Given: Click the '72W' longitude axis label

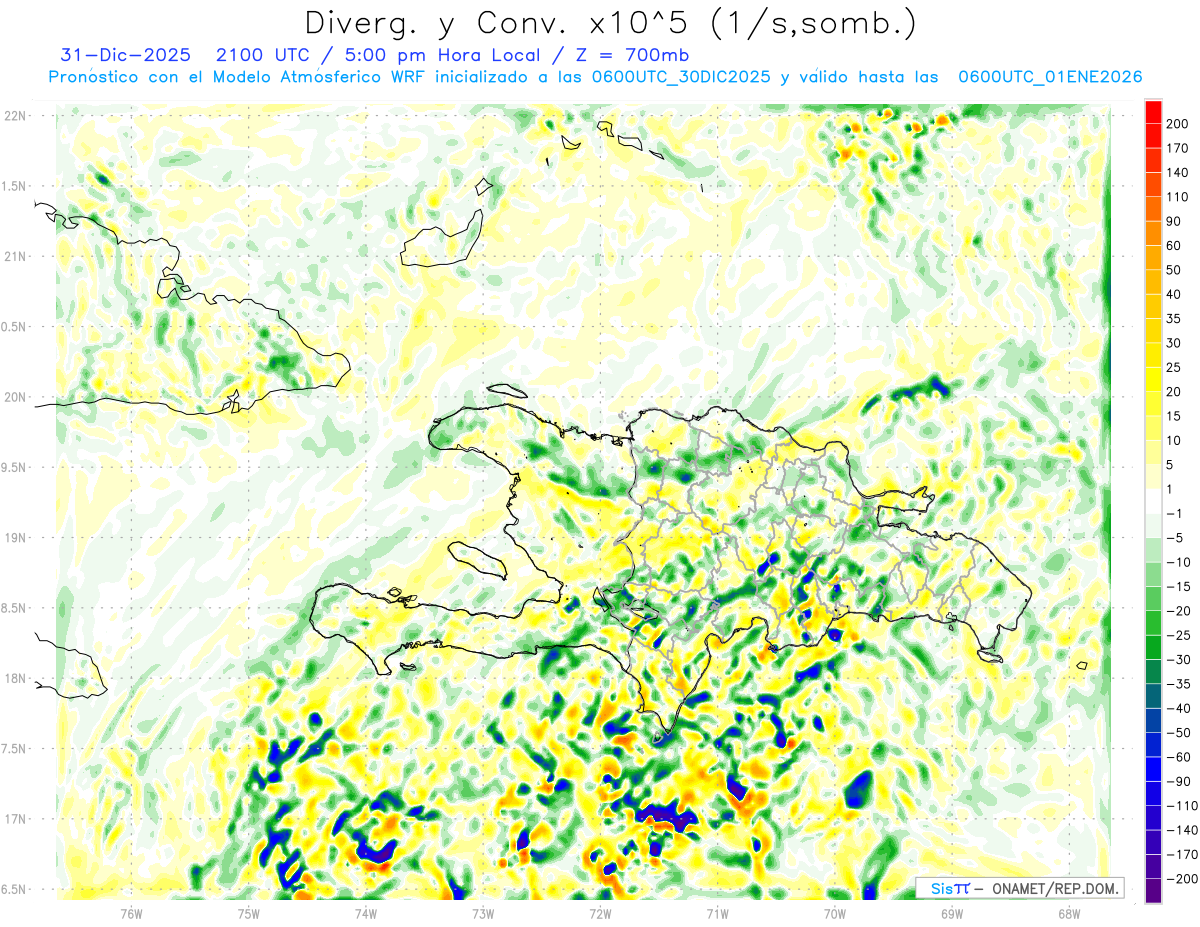Looking at the screenshot, I should [x=600, y=913].
